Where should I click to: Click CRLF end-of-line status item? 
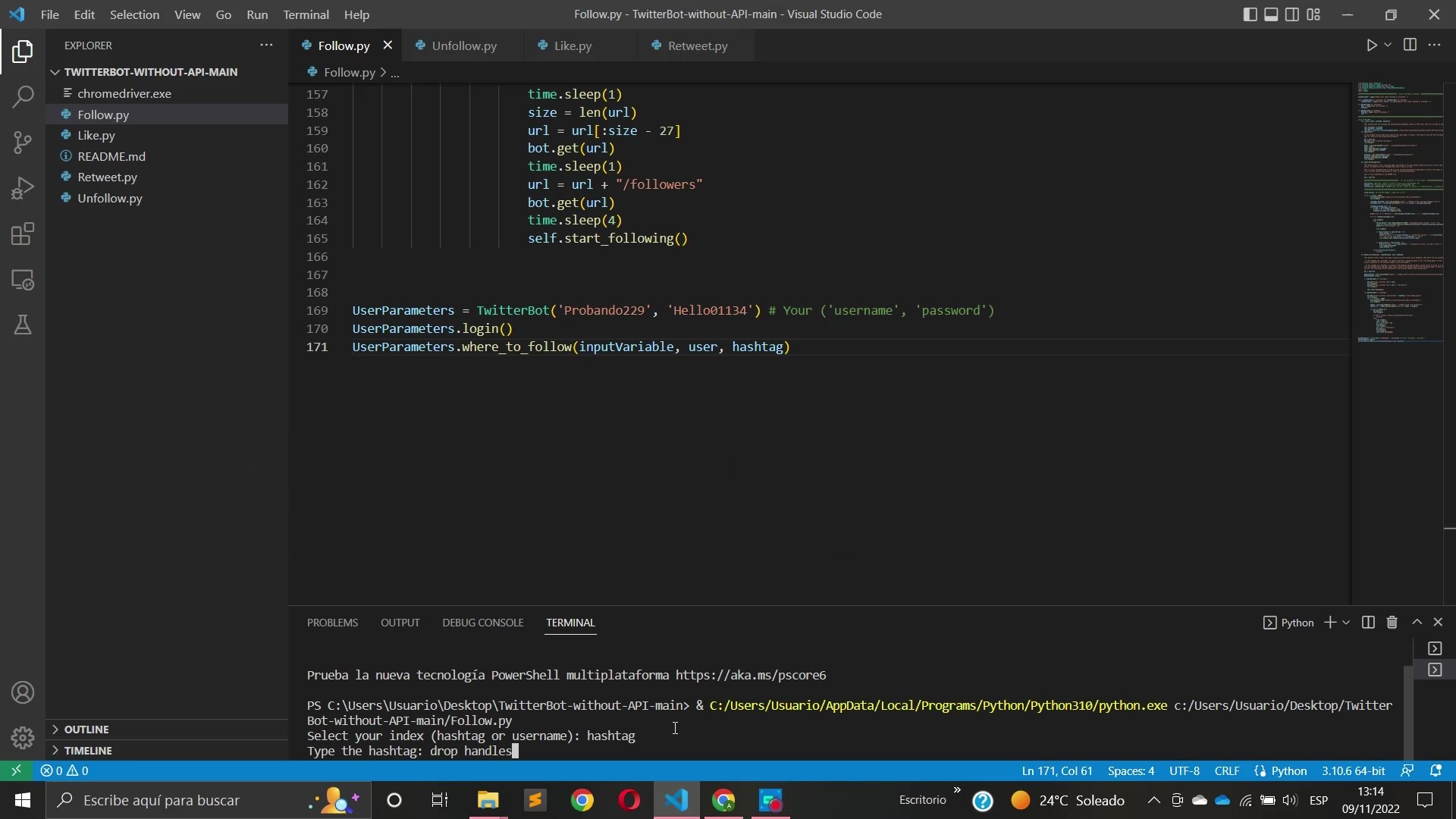[1226, 771]
